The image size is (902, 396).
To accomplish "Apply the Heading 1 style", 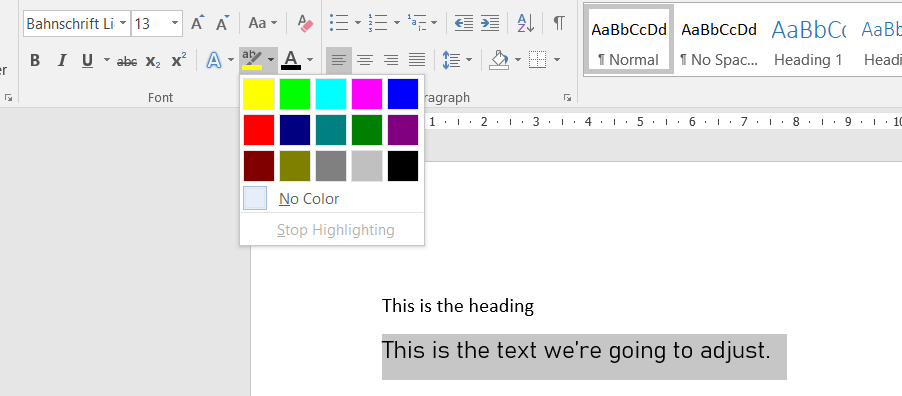I will click(808, 39).
